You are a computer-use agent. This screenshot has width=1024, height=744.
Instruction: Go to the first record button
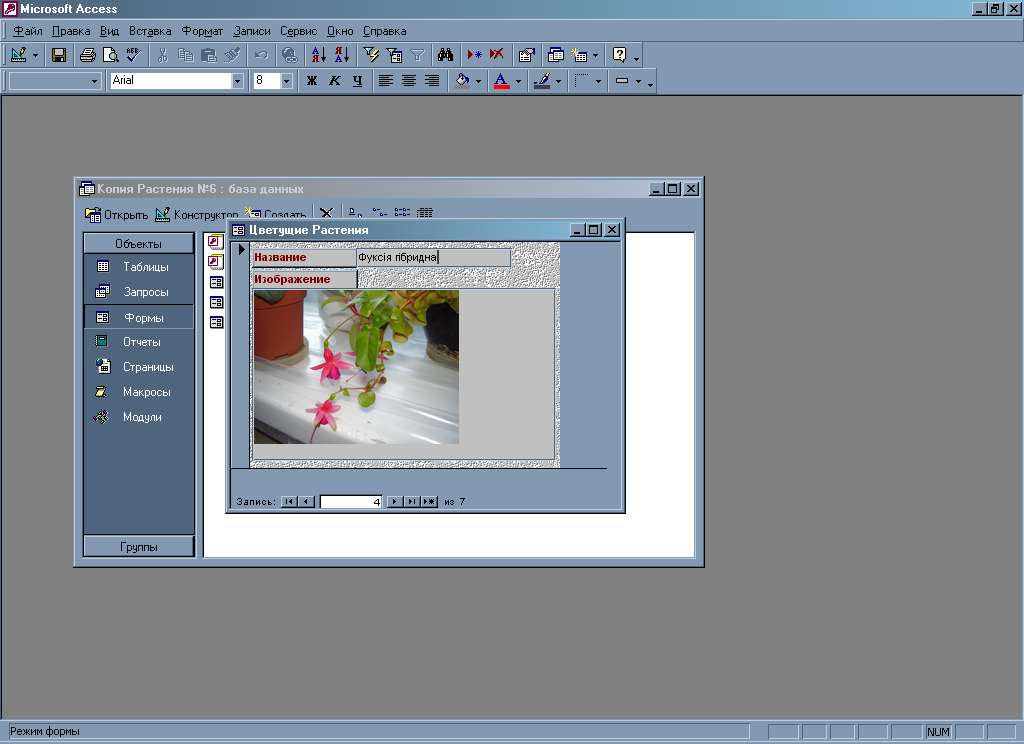tap(289, 502)
